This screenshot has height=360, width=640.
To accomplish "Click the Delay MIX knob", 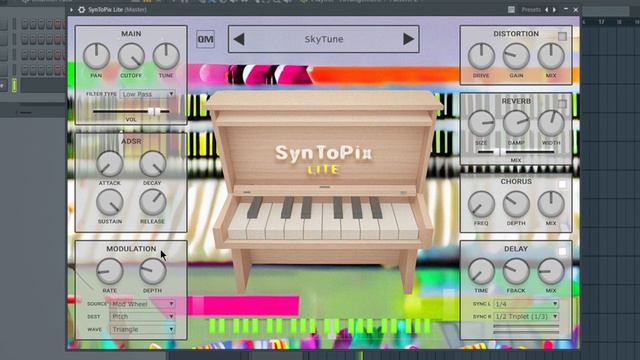I will tap(551, 271).
